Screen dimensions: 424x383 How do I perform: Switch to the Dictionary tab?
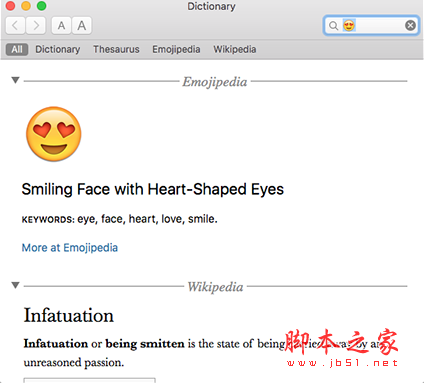point(58,49)
